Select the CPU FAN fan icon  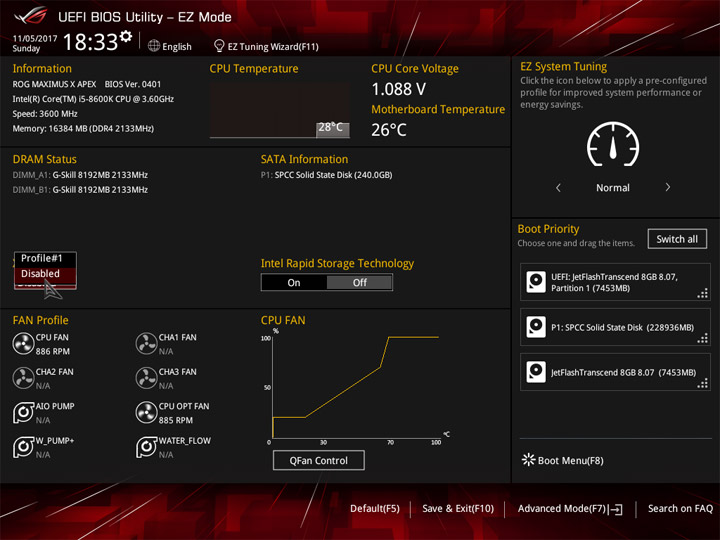(x=23, y=343)
